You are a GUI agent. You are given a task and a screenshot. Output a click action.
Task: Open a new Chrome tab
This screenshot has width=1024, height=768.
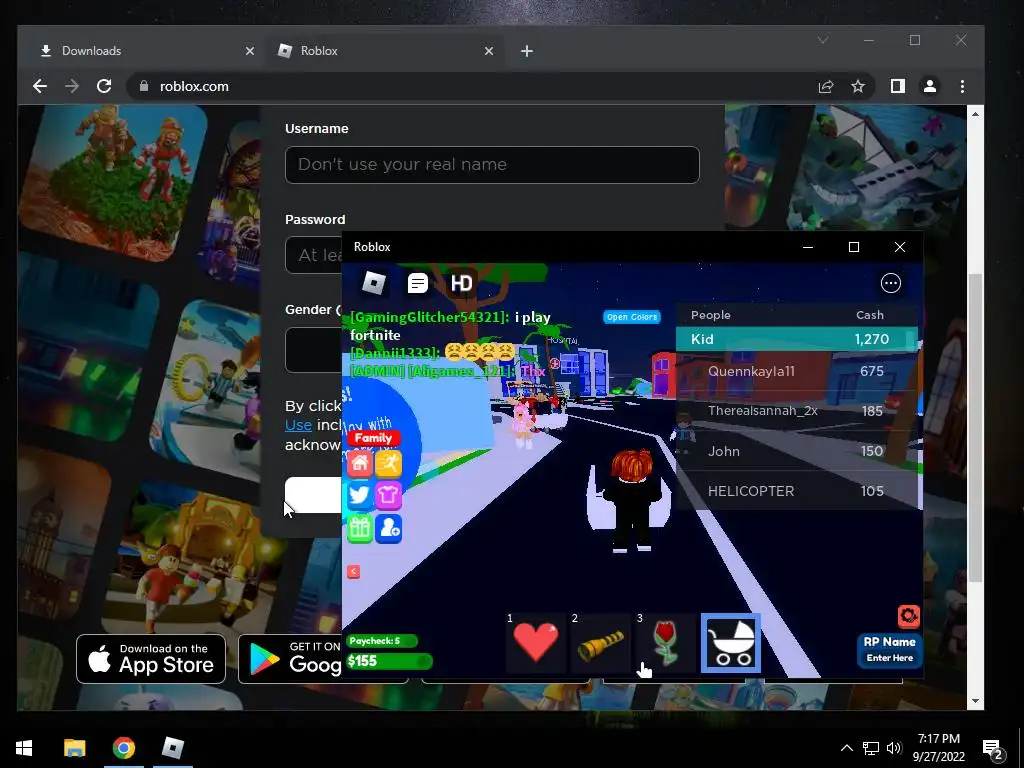coord(527,51)
